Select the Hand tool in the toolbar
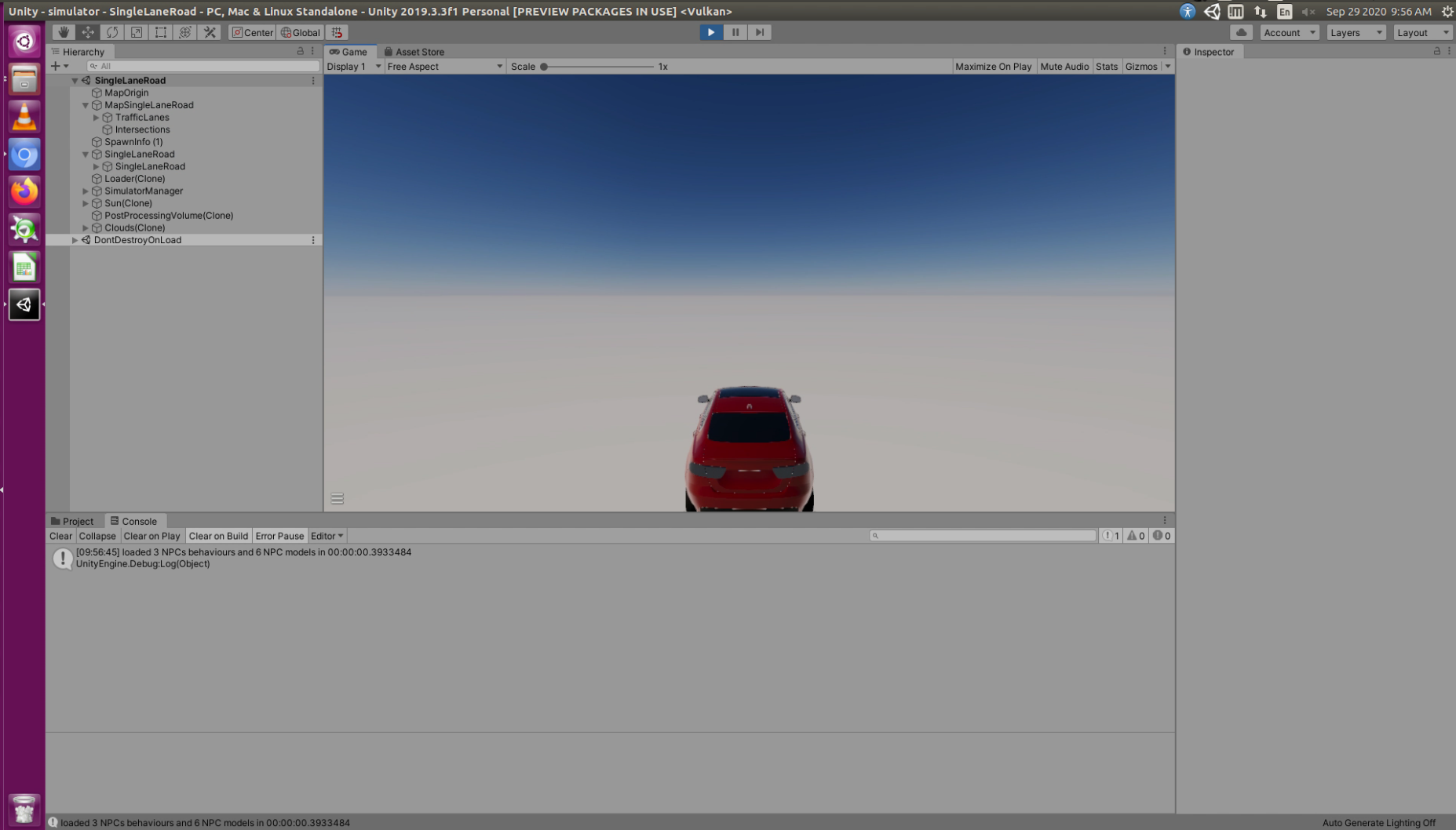Screen dimensions: 1456x830 [x=63, y=32]
